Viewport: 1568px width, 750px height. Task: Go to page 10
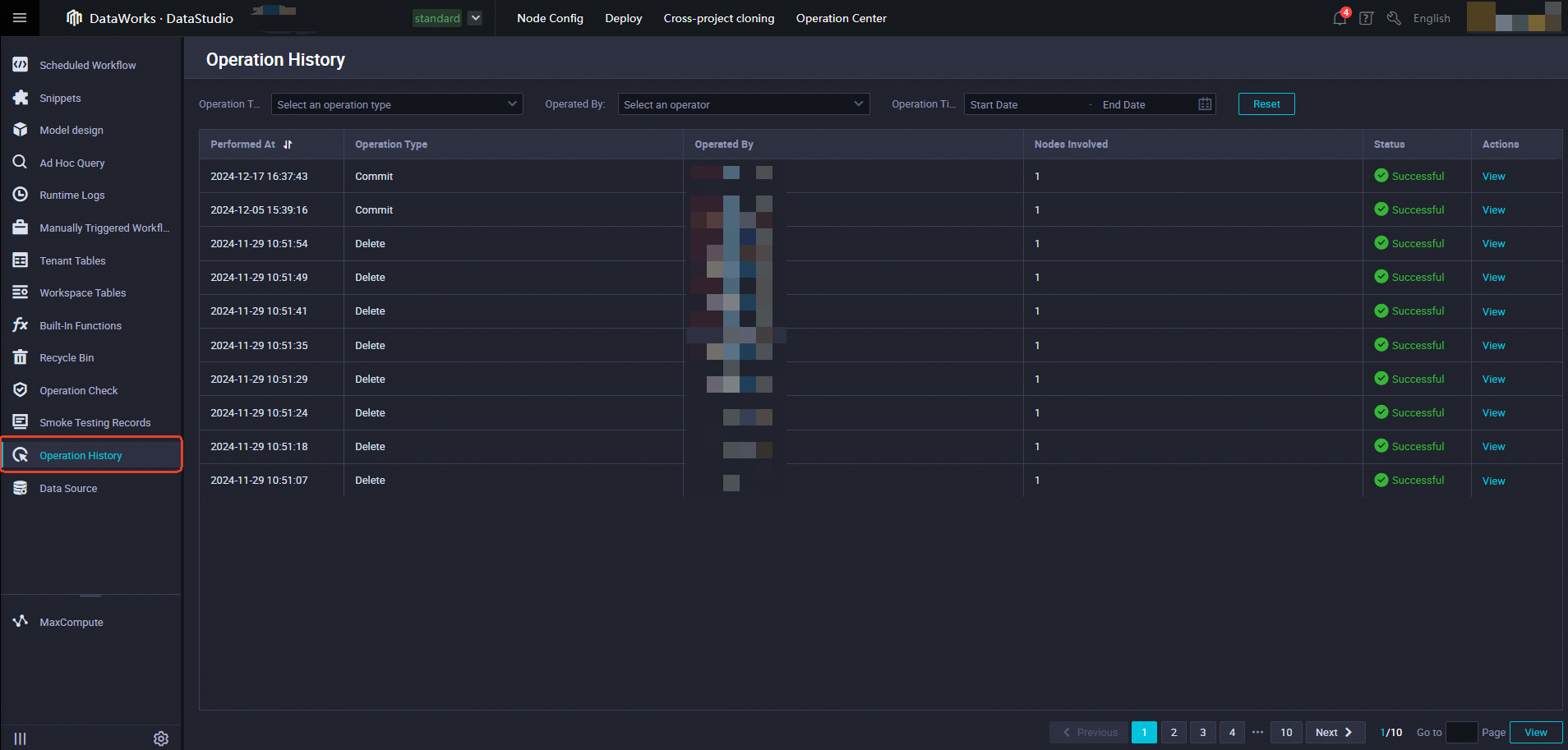[1286, 732]
